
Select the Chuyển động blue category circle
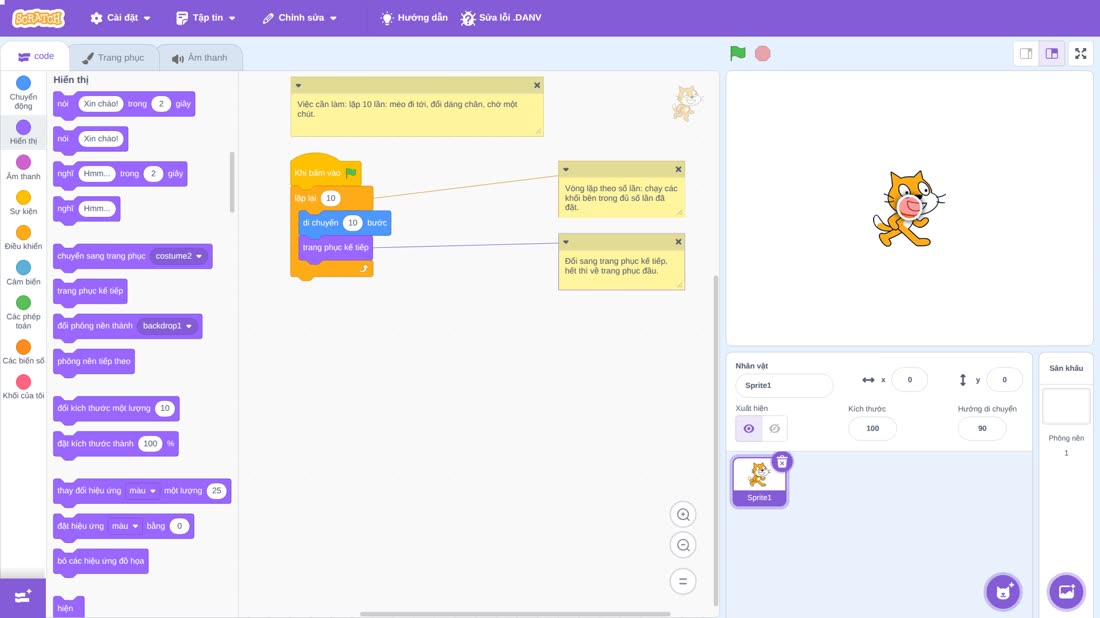[23, 83]
